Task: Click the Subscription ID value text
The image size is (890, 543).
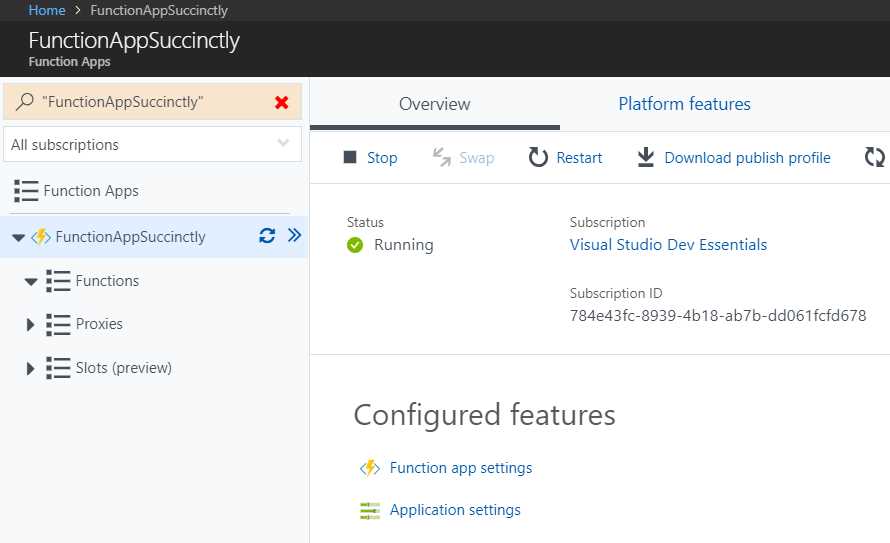Action: 718,315
